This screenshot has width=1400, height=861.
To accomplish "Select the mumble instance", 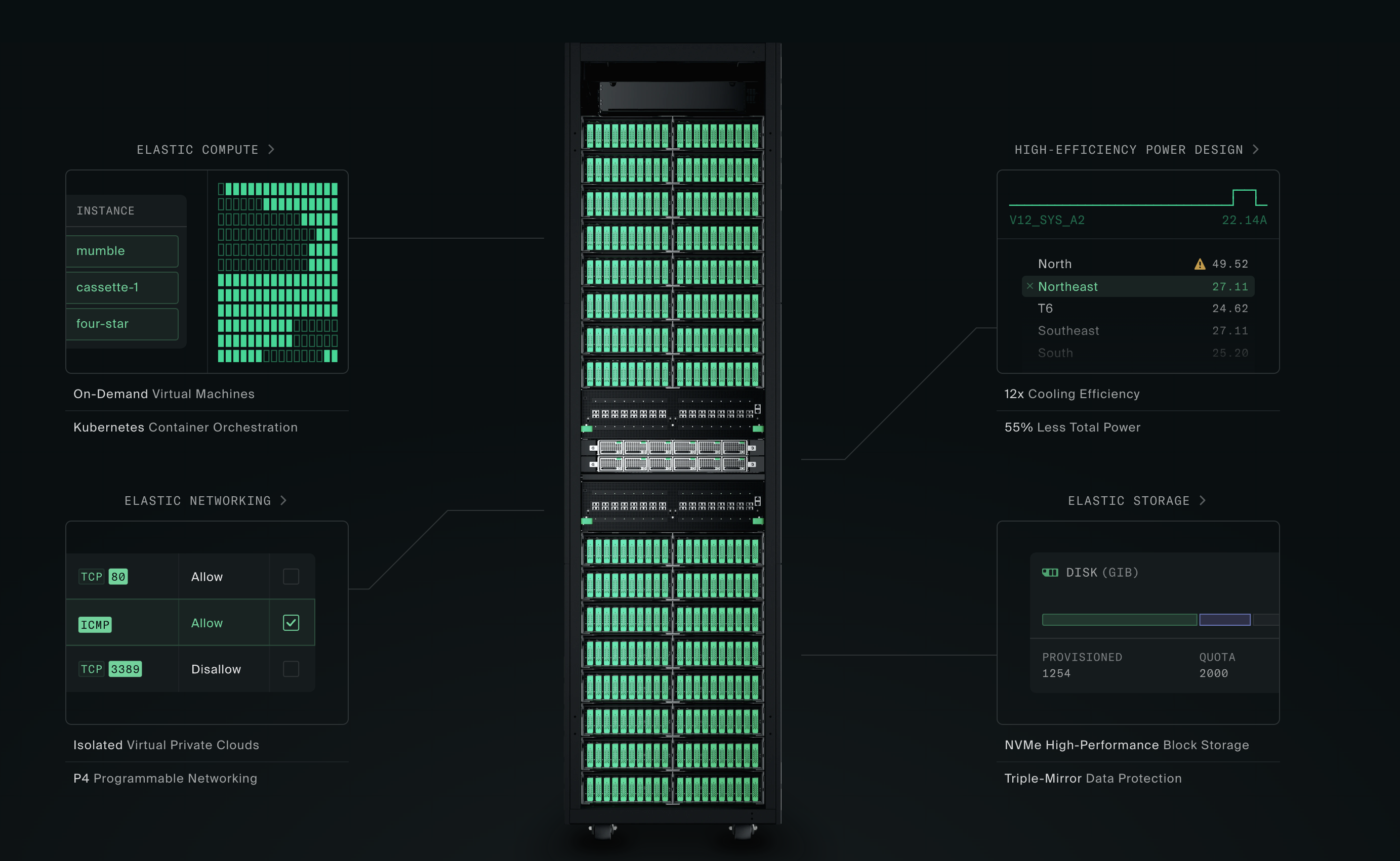I will [121, 251].
